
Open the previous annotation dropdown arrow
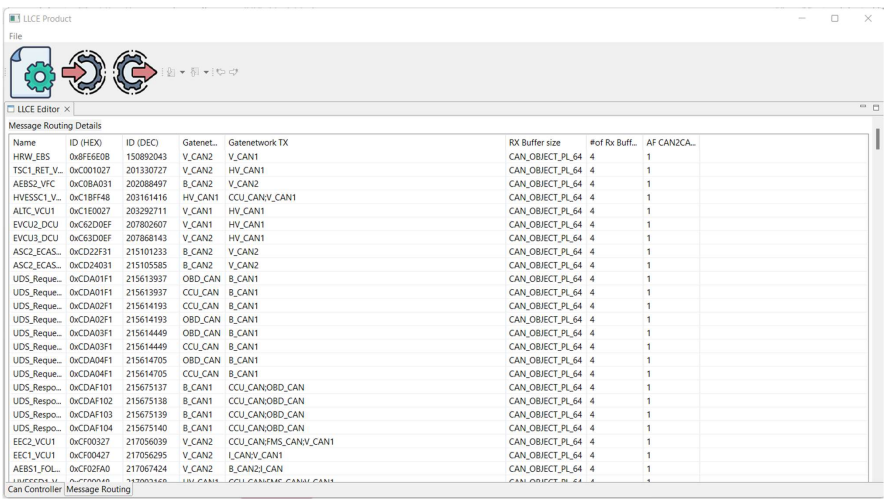(x=206, y=73)
